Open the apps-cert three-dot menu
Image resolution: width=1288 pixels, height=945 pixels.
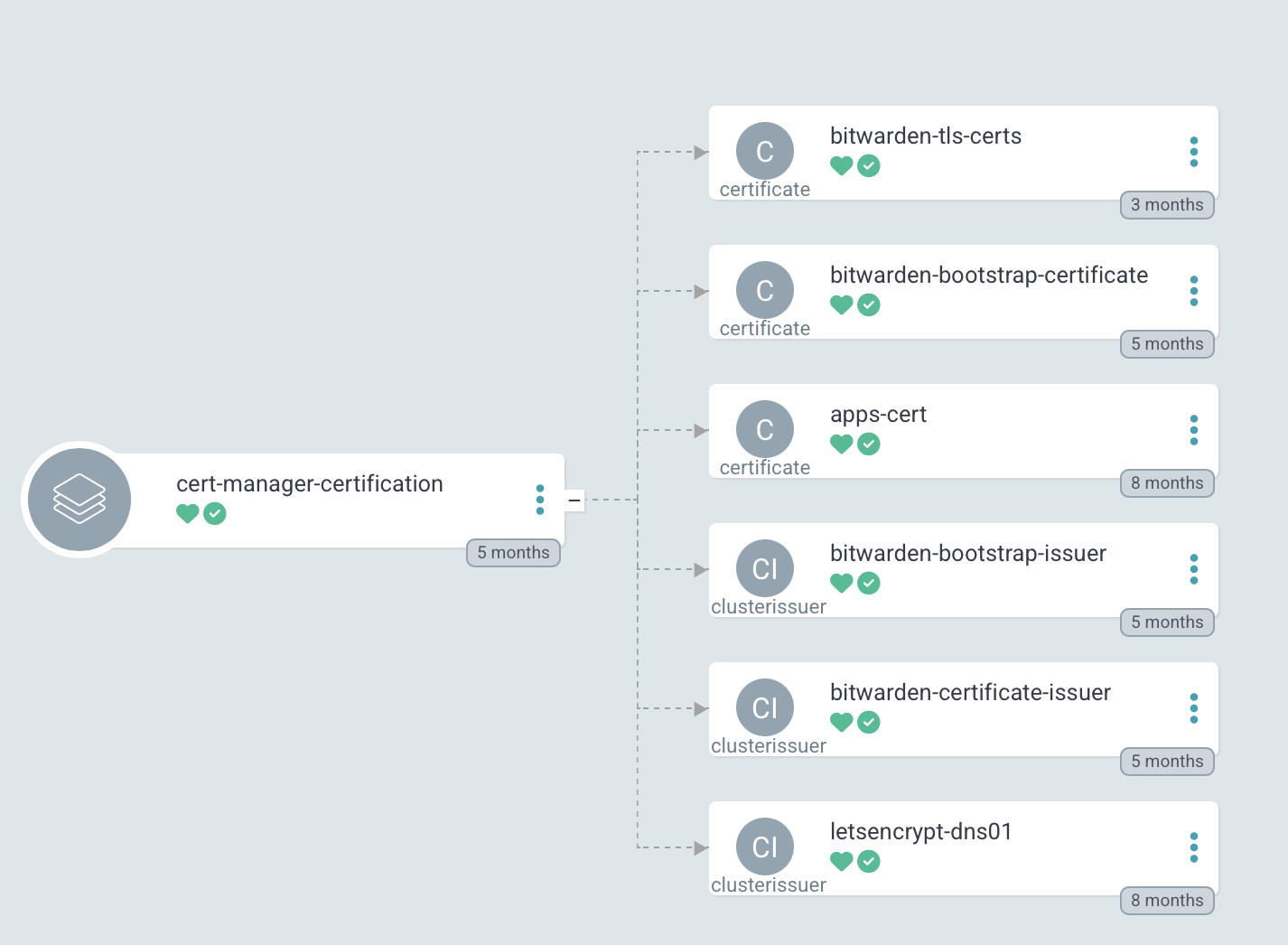tap(1193, 430)
